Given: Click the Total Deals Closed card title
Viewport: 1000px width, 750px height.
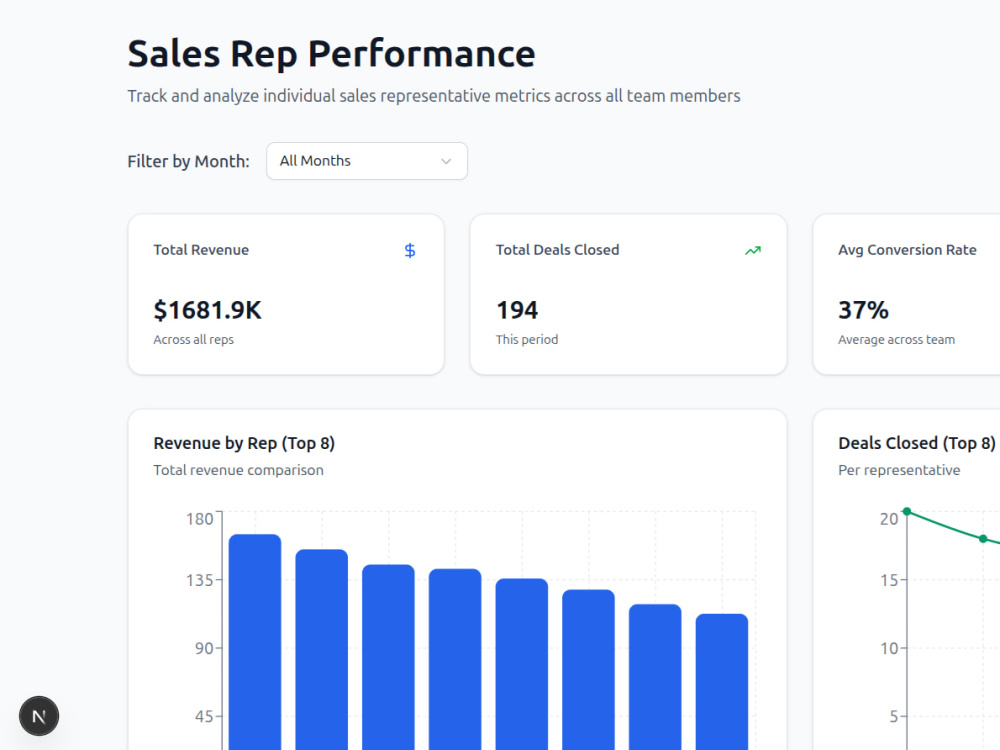Looking at the screenshot, I should 557,250.
